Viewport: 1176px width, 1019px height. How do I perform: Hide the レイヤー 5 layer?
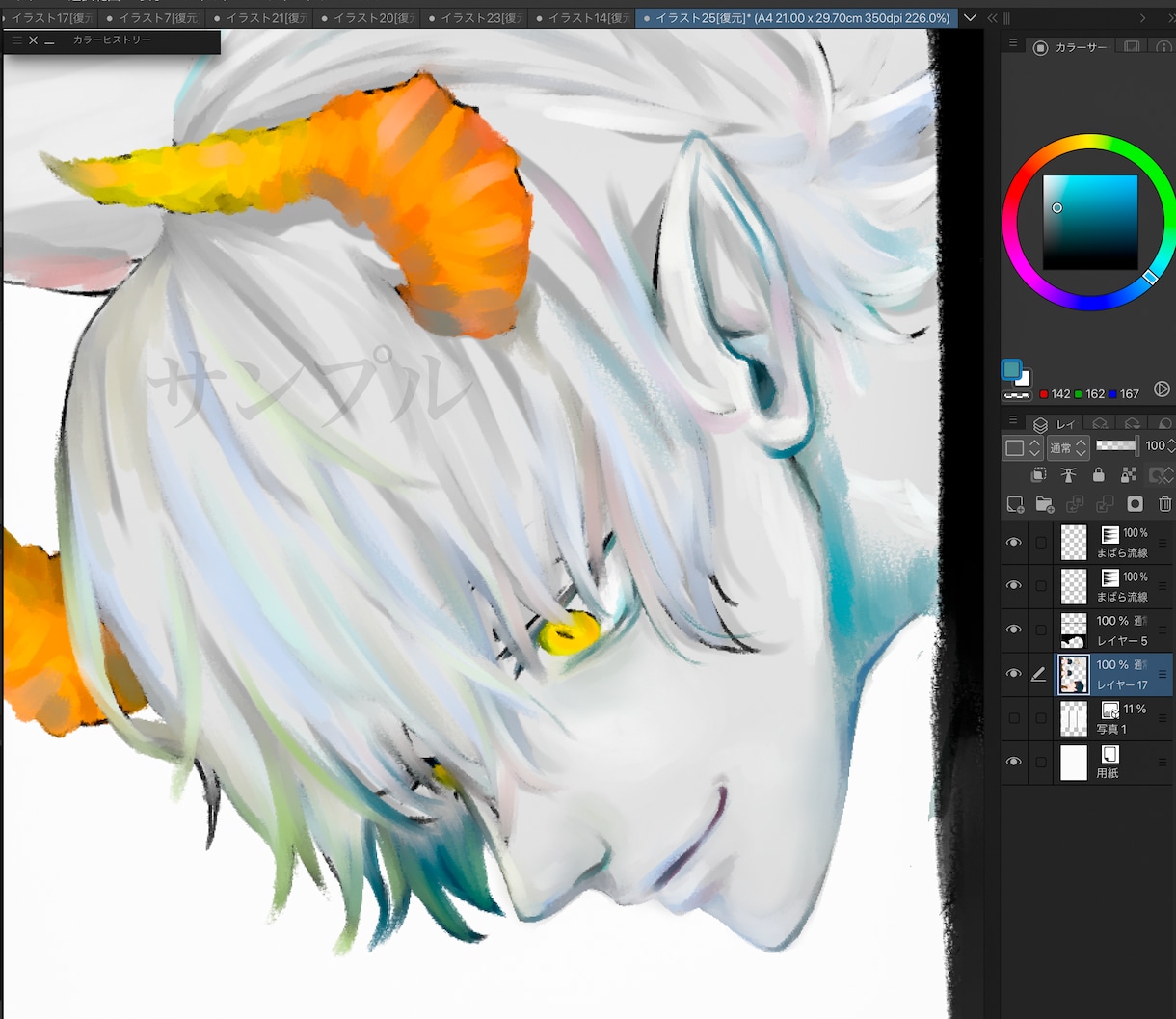1013,630
